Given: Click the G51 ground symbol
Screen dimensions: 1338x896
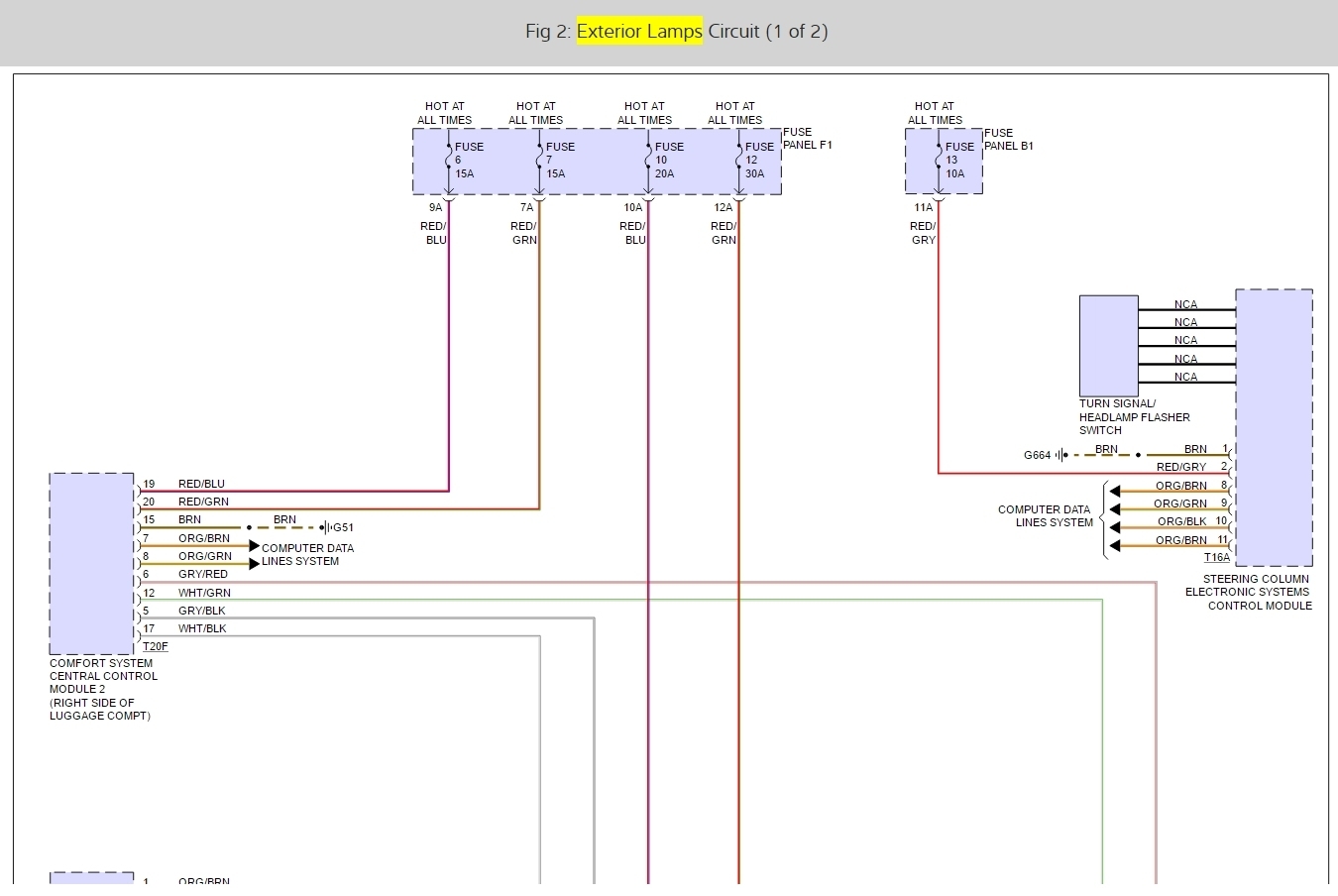Looking at the screenshot, I should pos(327,526).
